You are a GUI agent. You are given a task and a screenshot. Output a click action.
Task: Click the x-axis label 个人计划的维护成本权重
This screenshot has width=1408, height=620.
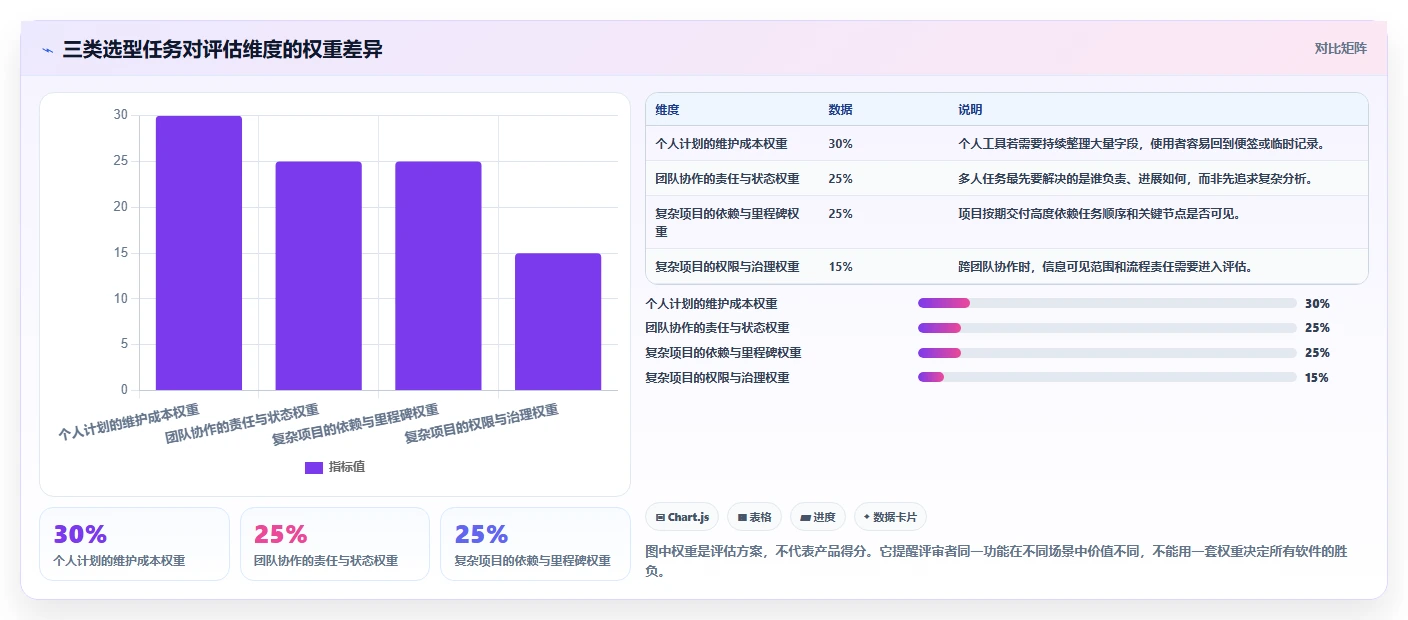[129, 422]
